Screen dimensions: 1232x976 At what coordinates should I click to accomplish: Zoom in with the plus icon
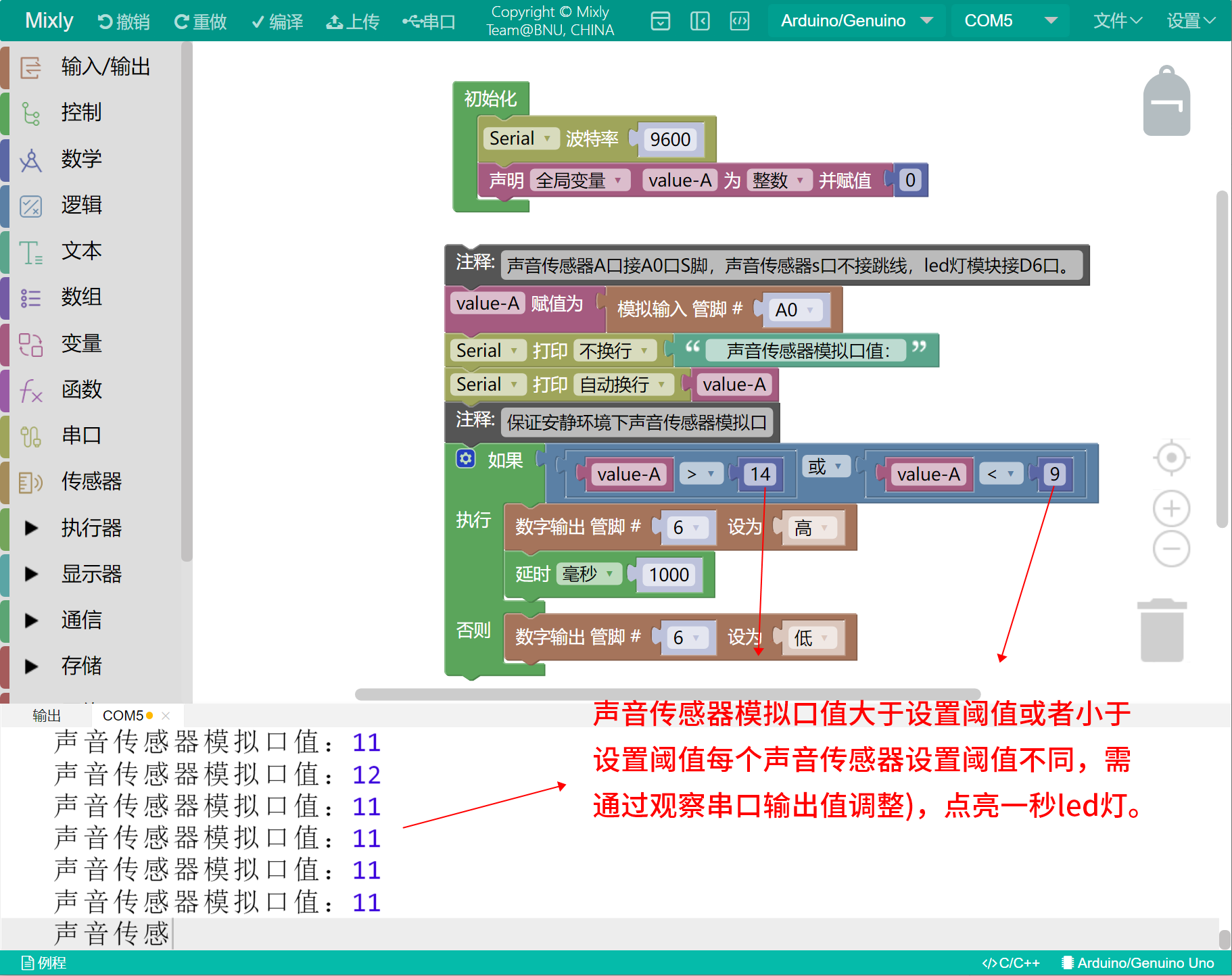tap(1171, 508)
